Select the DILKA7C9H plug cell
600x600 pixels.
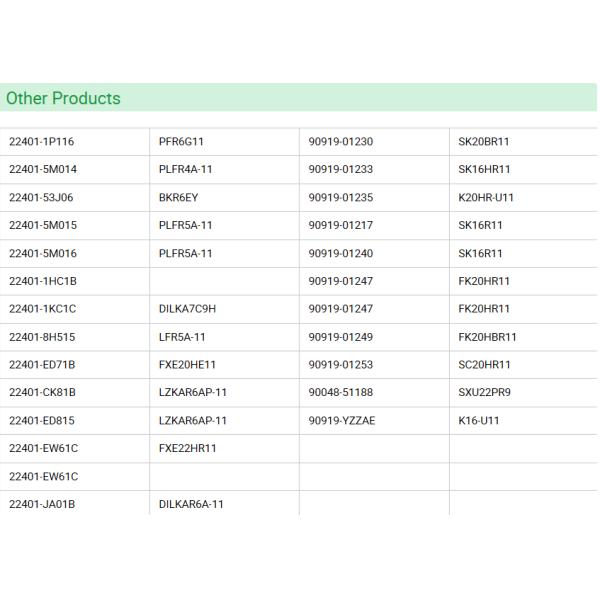[187, 309]
